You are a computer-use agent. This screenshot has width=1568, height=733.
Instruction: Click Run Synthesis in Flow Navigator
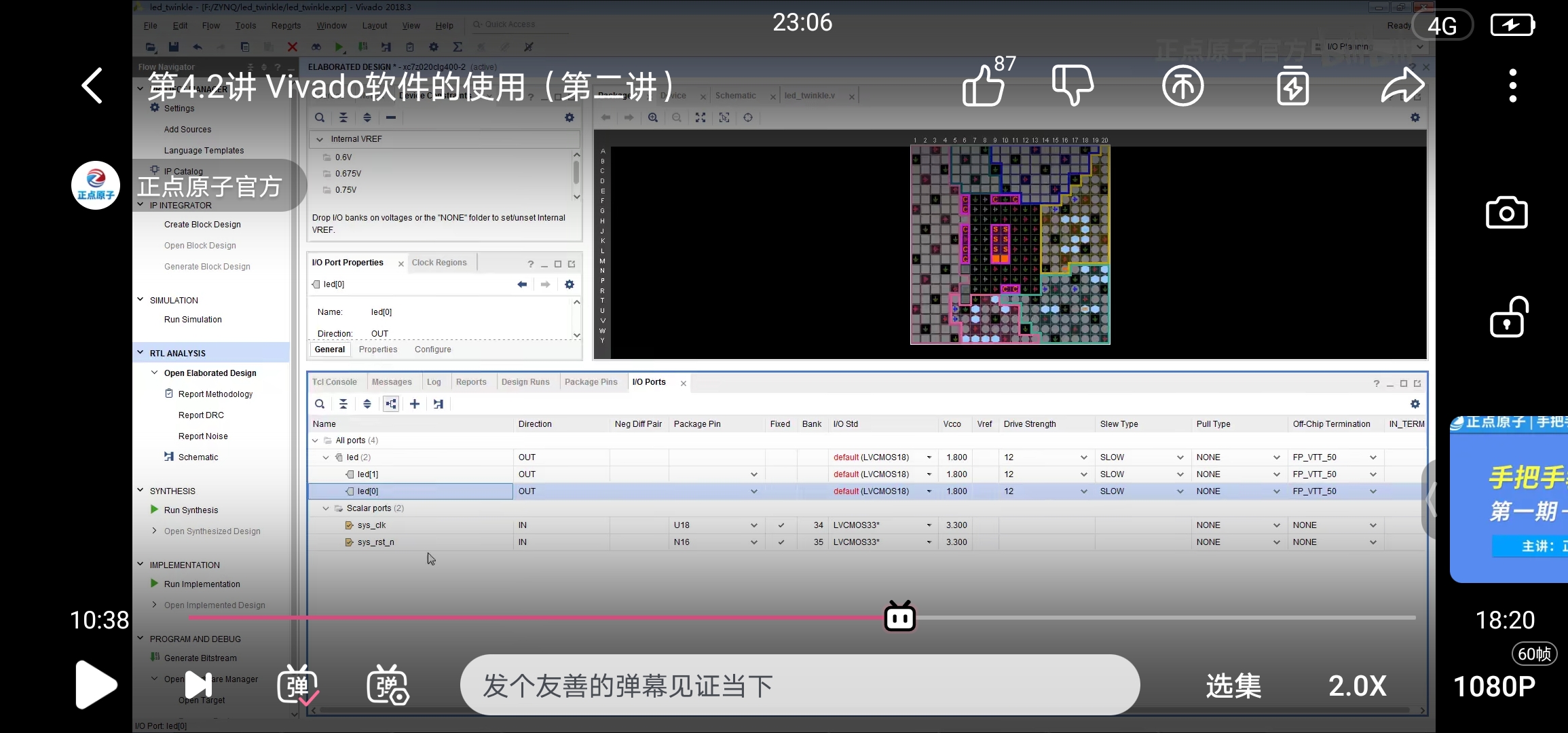(191, 510)
